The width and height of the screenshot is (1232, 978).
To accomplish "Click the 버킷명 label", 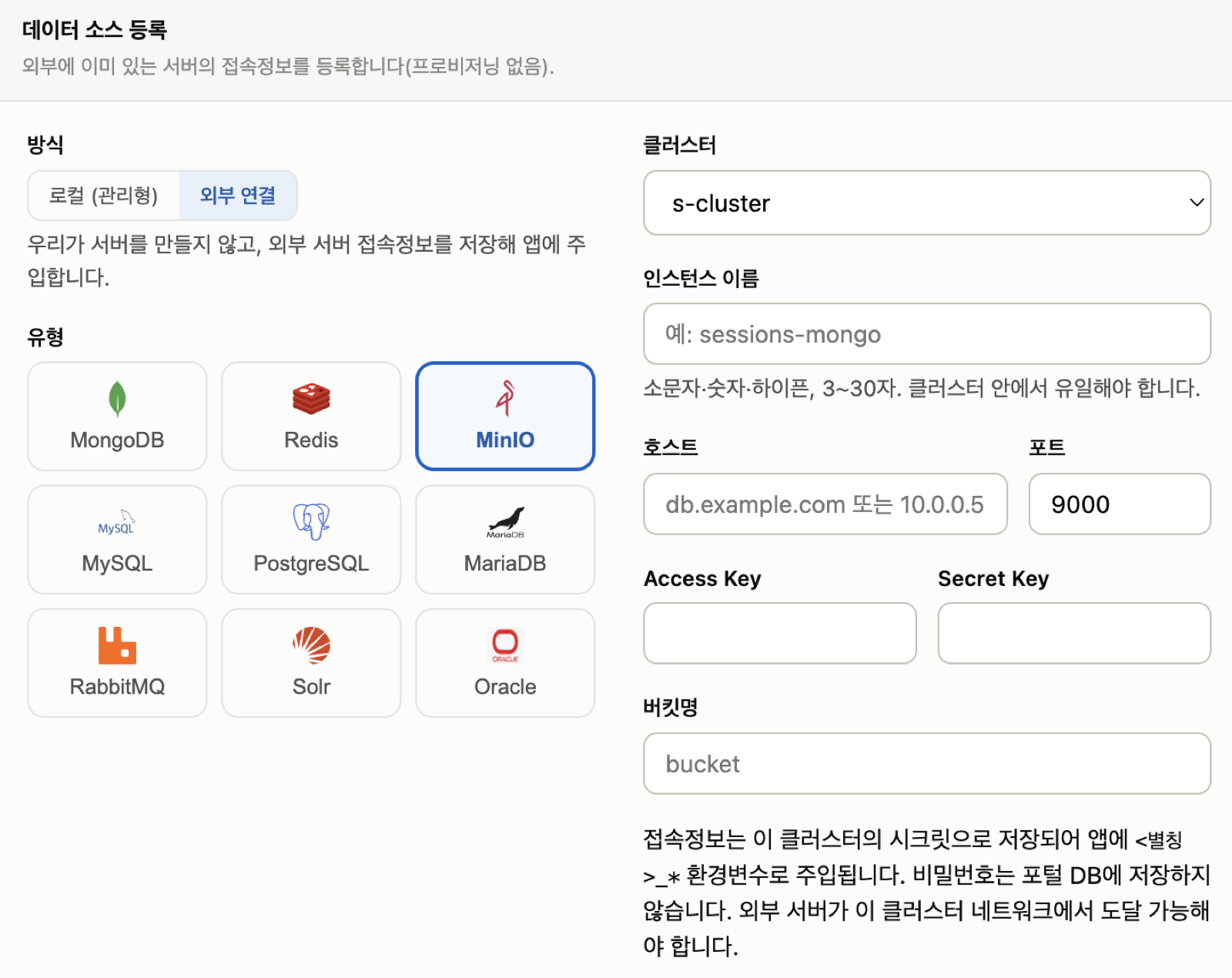I will click(671, 707).
